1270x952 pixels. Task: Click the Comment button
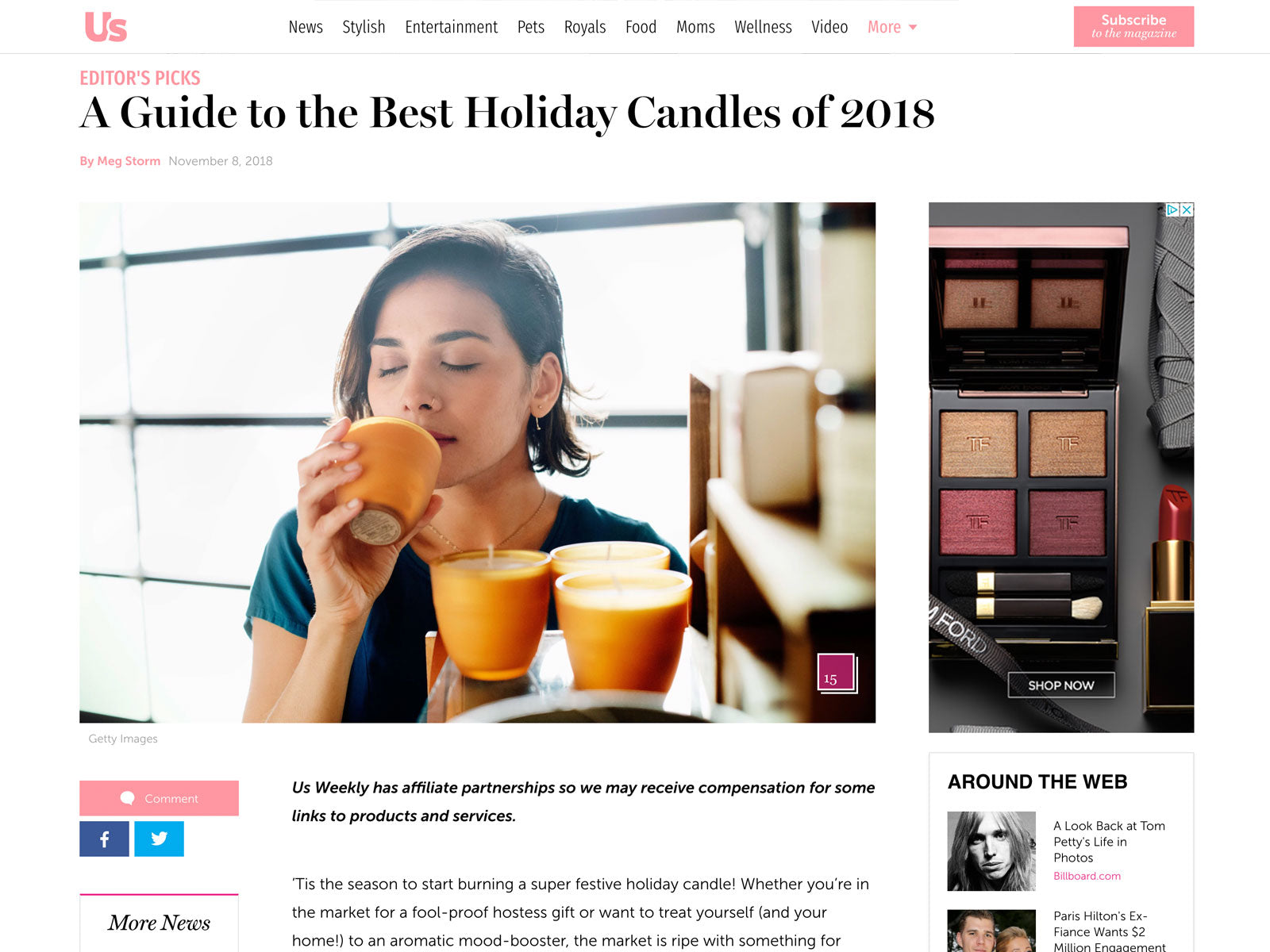[x=159, y=798]
